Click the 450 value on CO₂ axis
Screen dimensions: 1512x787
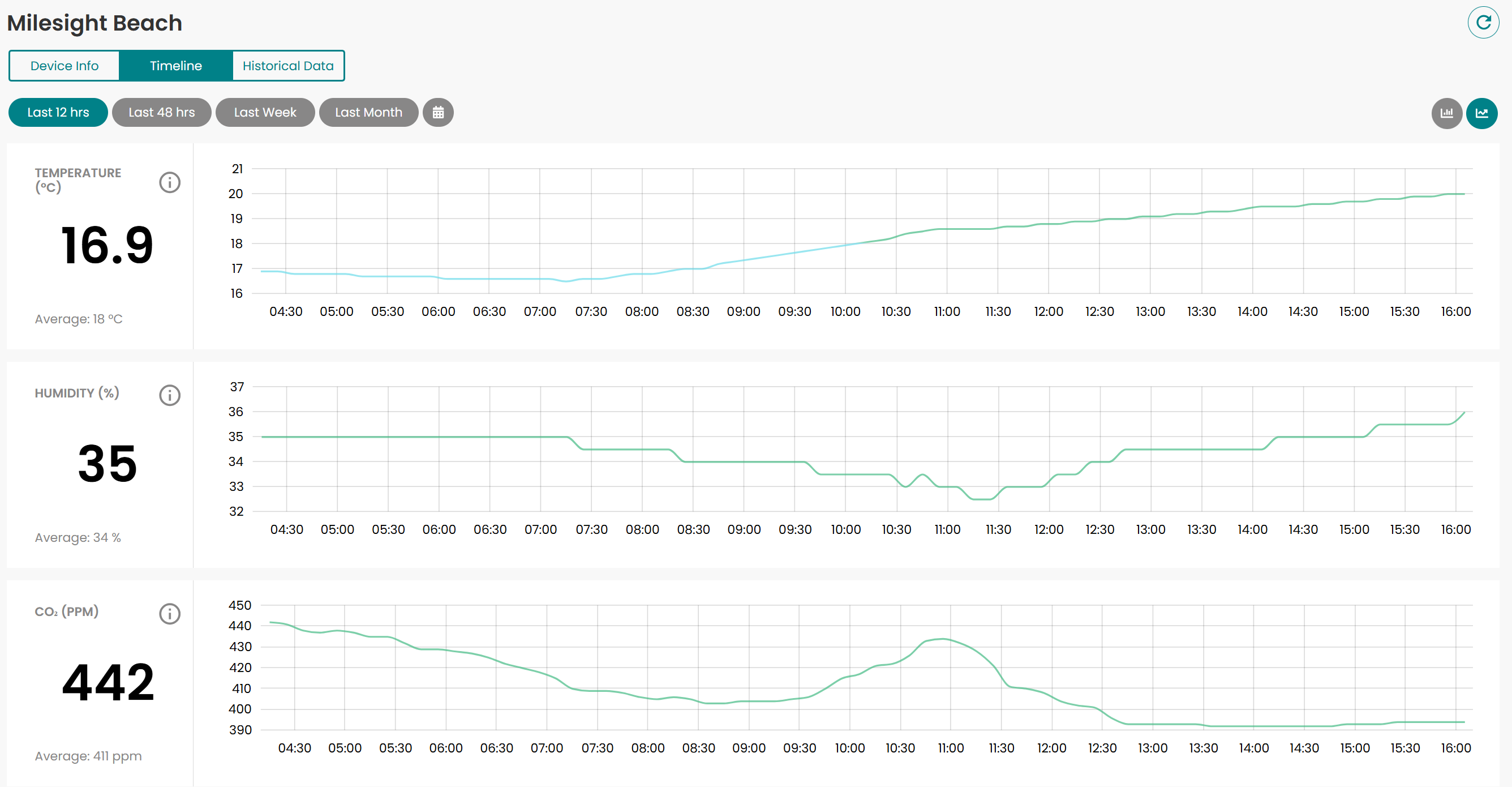coord(239,605)
